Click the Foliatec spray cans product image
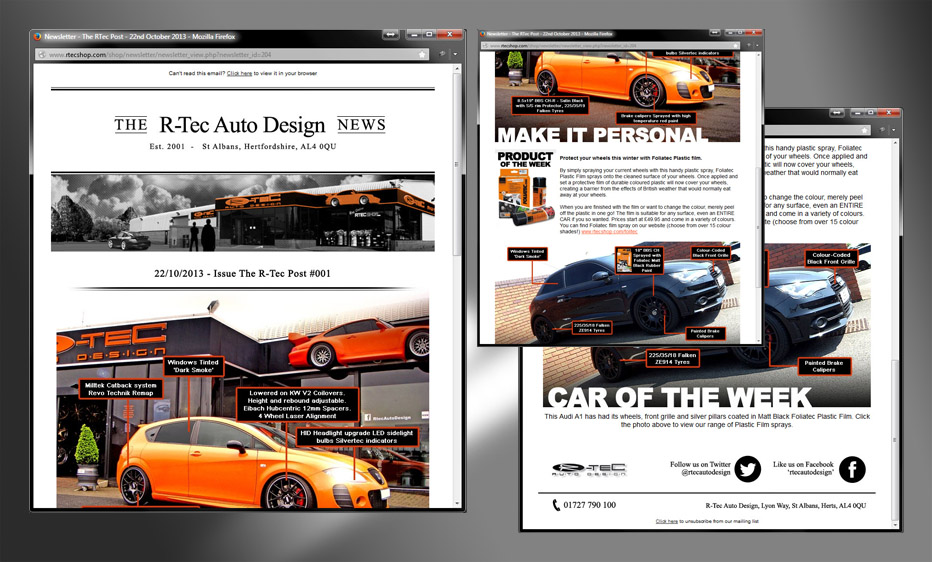Screen dimensions: 932x562 [x=526, y=197]
